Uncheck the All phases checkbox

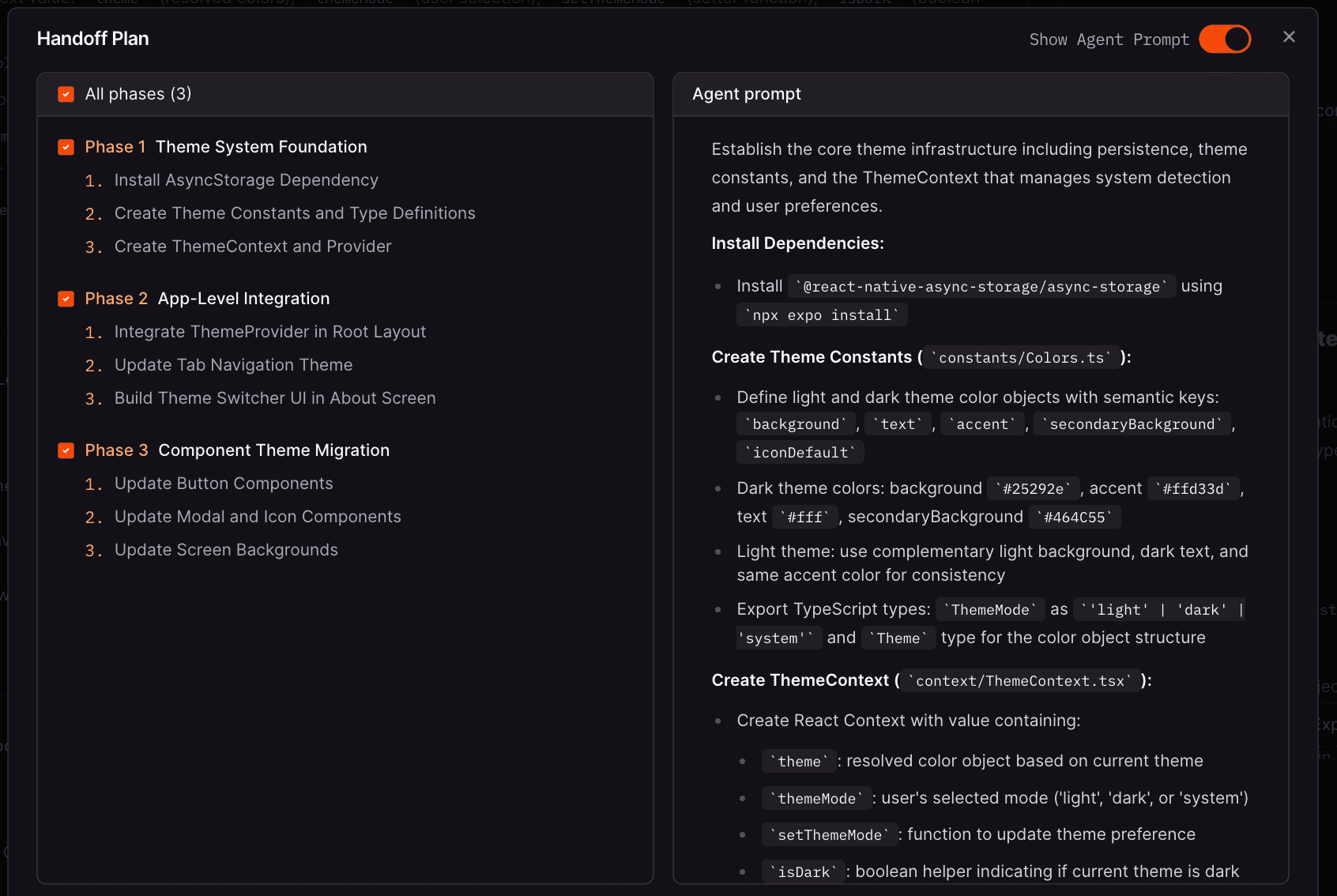pyautogui.click(x=66, y=94)
